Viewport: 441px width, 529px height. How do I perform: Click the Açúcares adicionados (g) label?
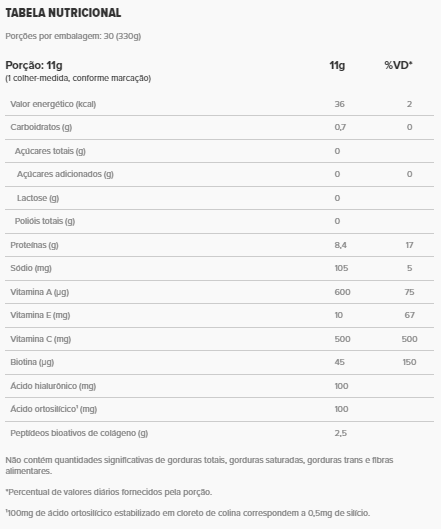(65, 174)
